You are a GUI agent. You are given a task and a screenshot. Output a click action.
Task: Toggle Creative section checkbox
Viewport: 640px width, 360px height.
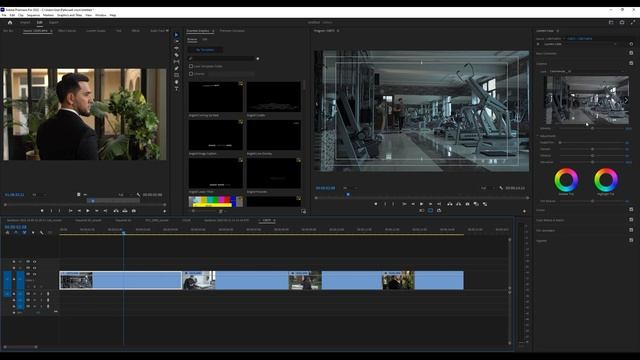pyautogui.click(x=631, y=63)
